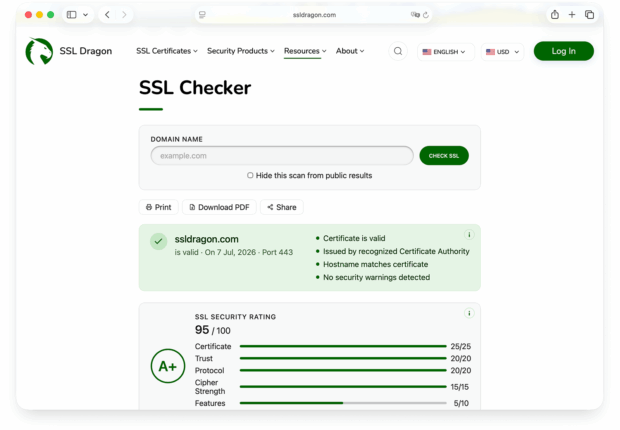Viewport: 620px width, 430px height.
Task: Click the 'Certificate is valid' line
Action: point(354,238)
